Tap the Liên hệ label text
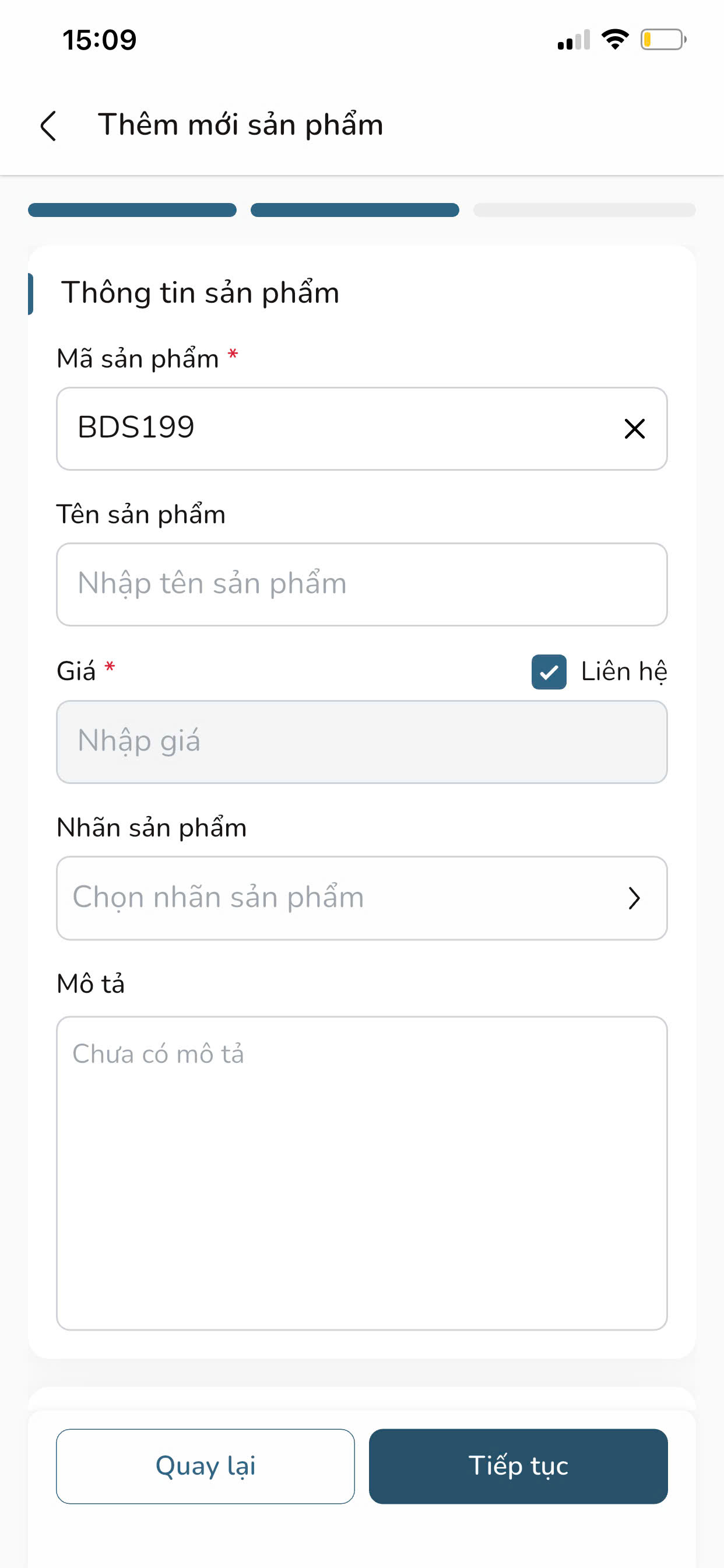This screenshot has width=724, height=1568. click(624, 671)
